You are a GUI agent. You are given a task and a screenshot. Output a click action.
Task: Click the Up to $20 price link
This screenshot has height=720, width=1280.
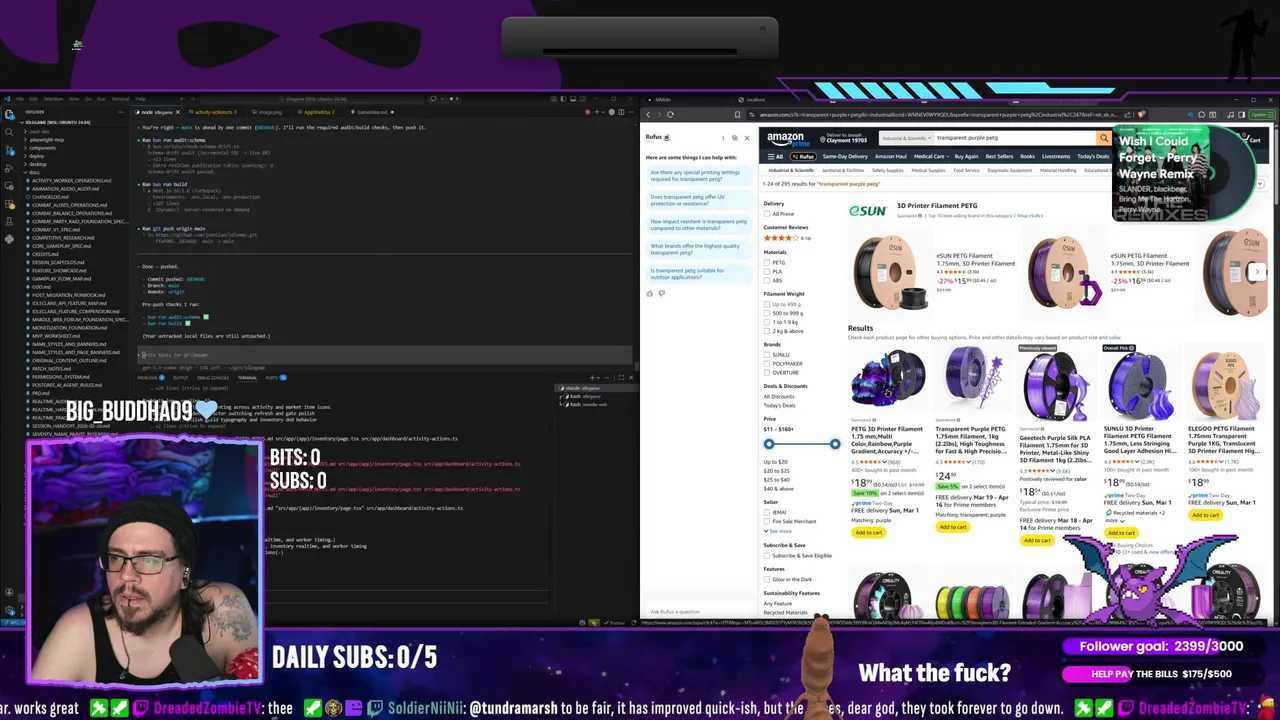click(776, 462)
